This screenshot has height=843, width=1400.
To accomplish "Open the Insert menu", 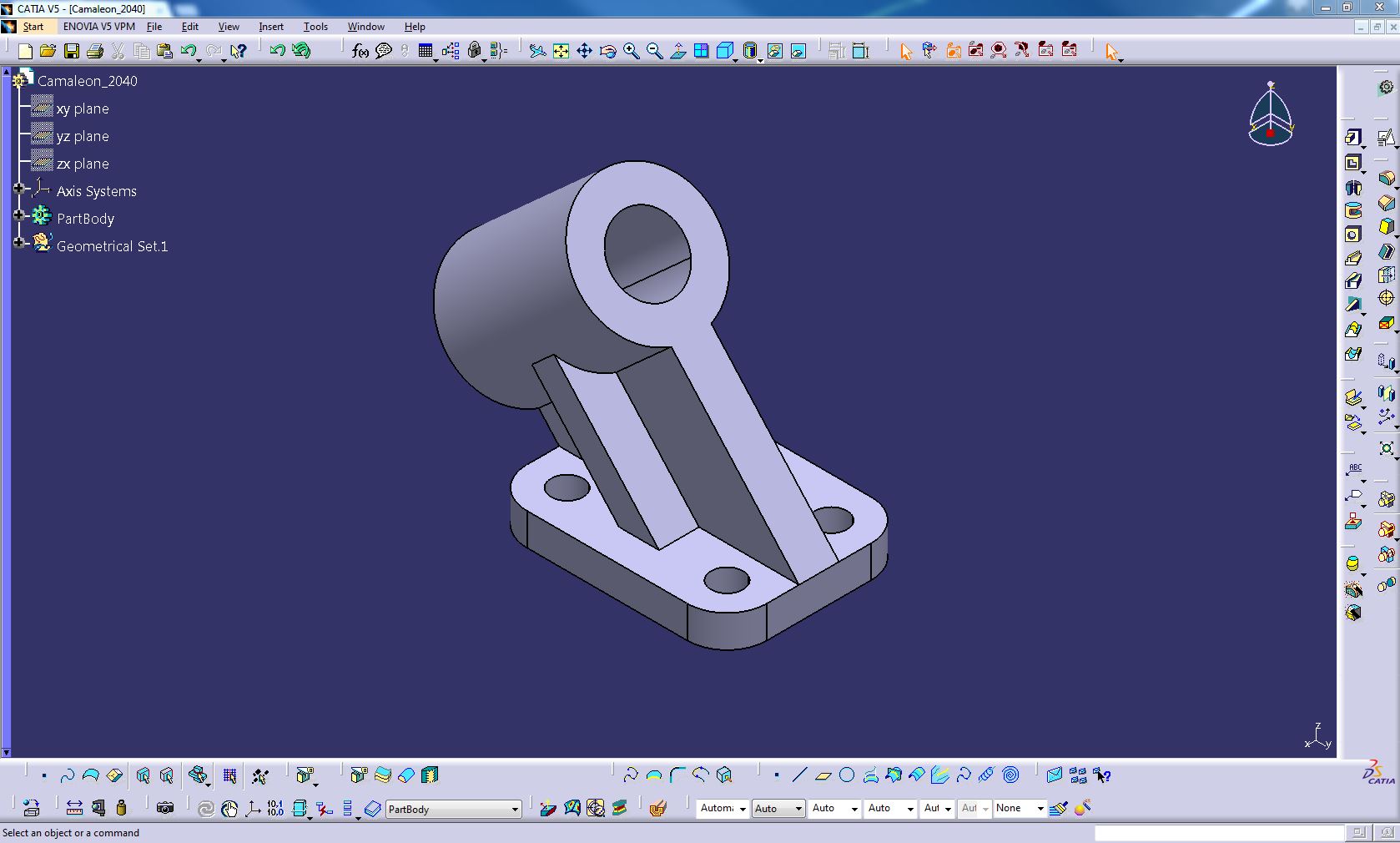I will (271, 27).
